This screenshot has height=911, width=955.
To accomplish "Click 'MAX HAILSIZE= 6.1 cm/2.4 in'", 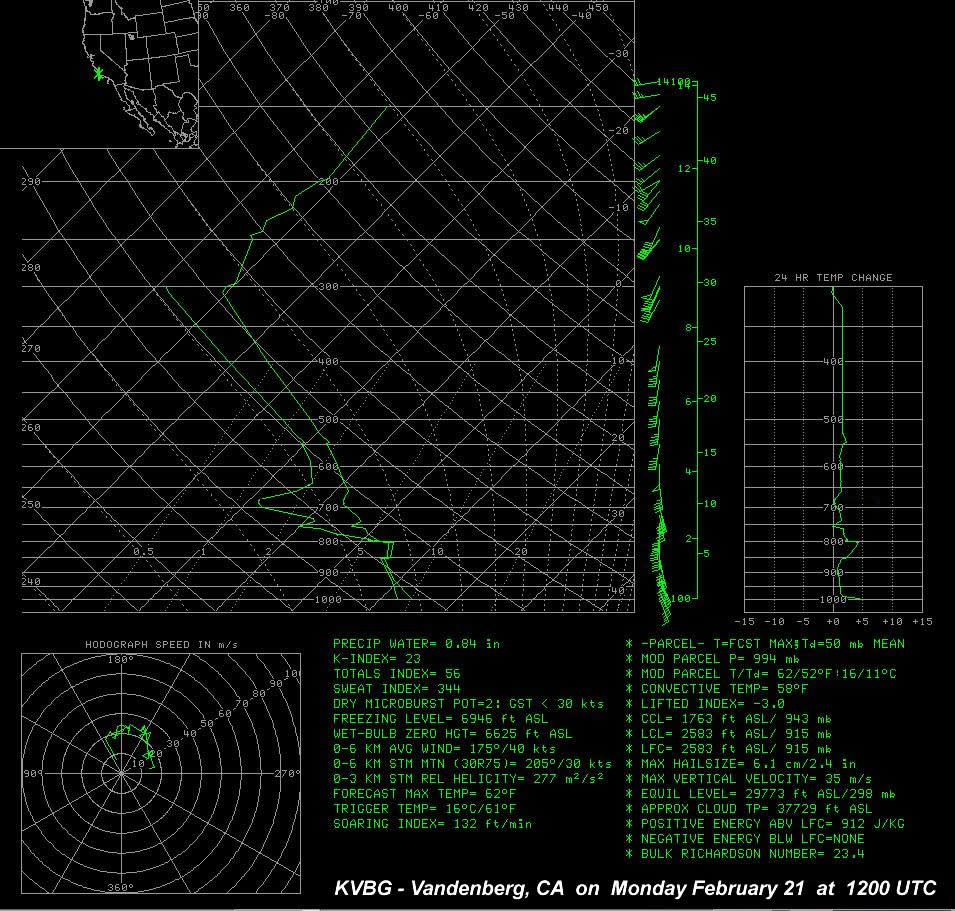I will click(x=741, y=764).
